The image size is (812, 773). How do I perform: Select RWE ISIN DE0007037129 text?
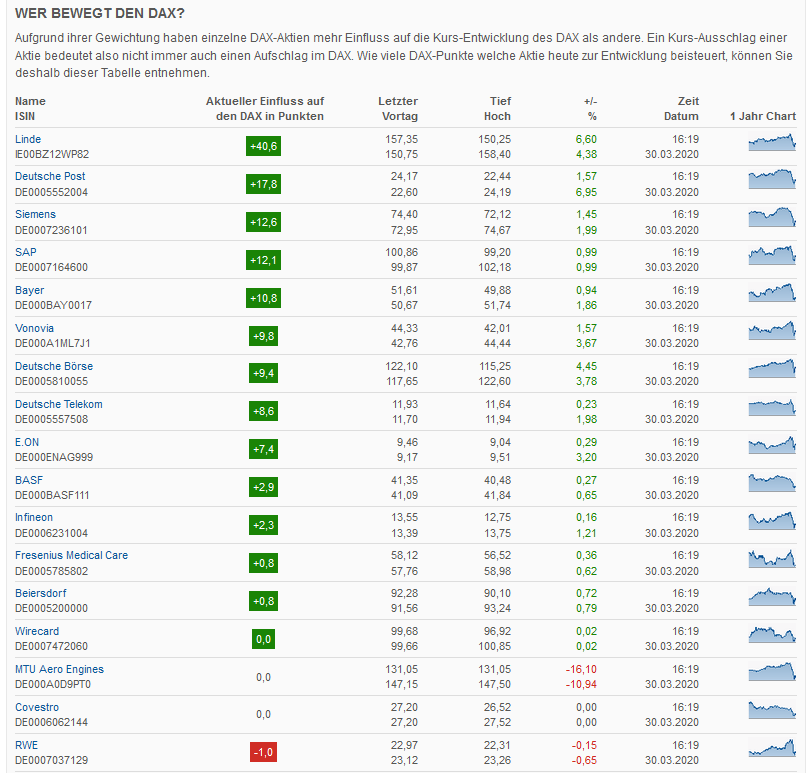pos(51,760)
